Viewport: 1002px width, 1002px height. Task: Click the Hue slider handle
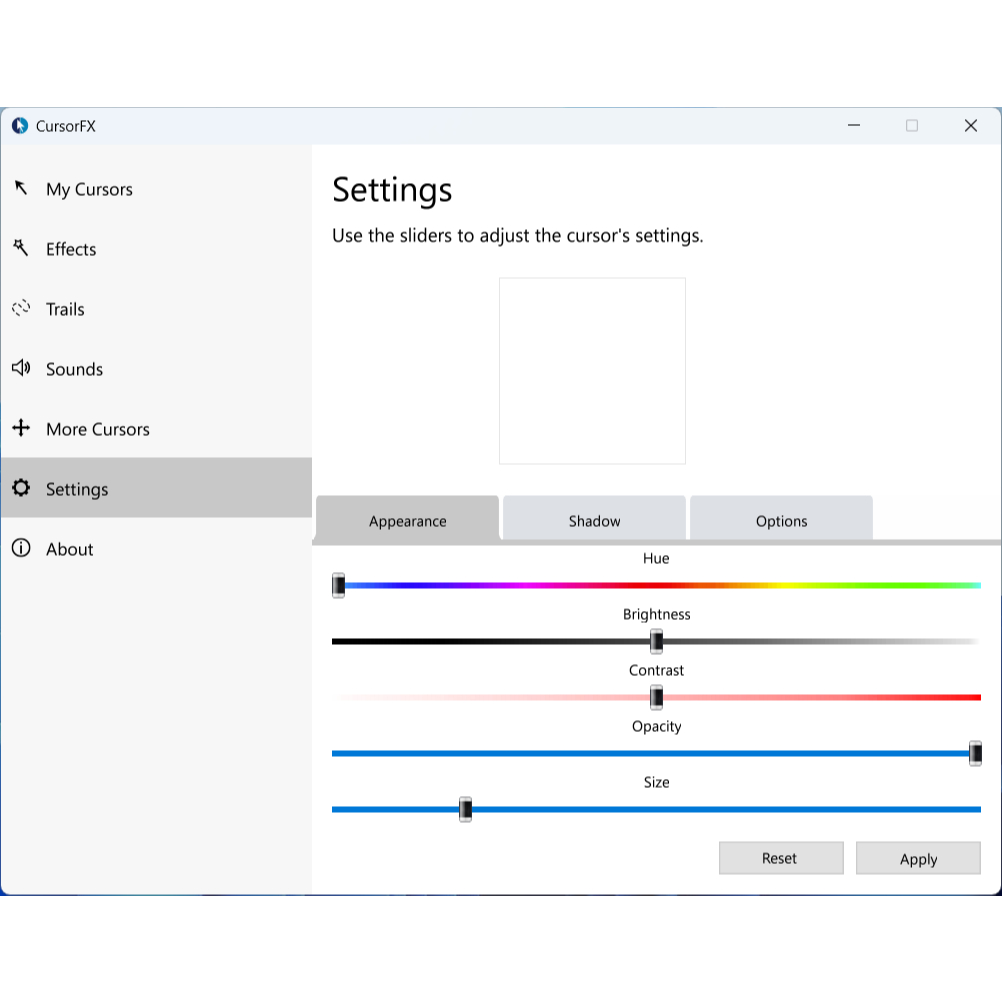pyautogui.click(x=339, y=586)
